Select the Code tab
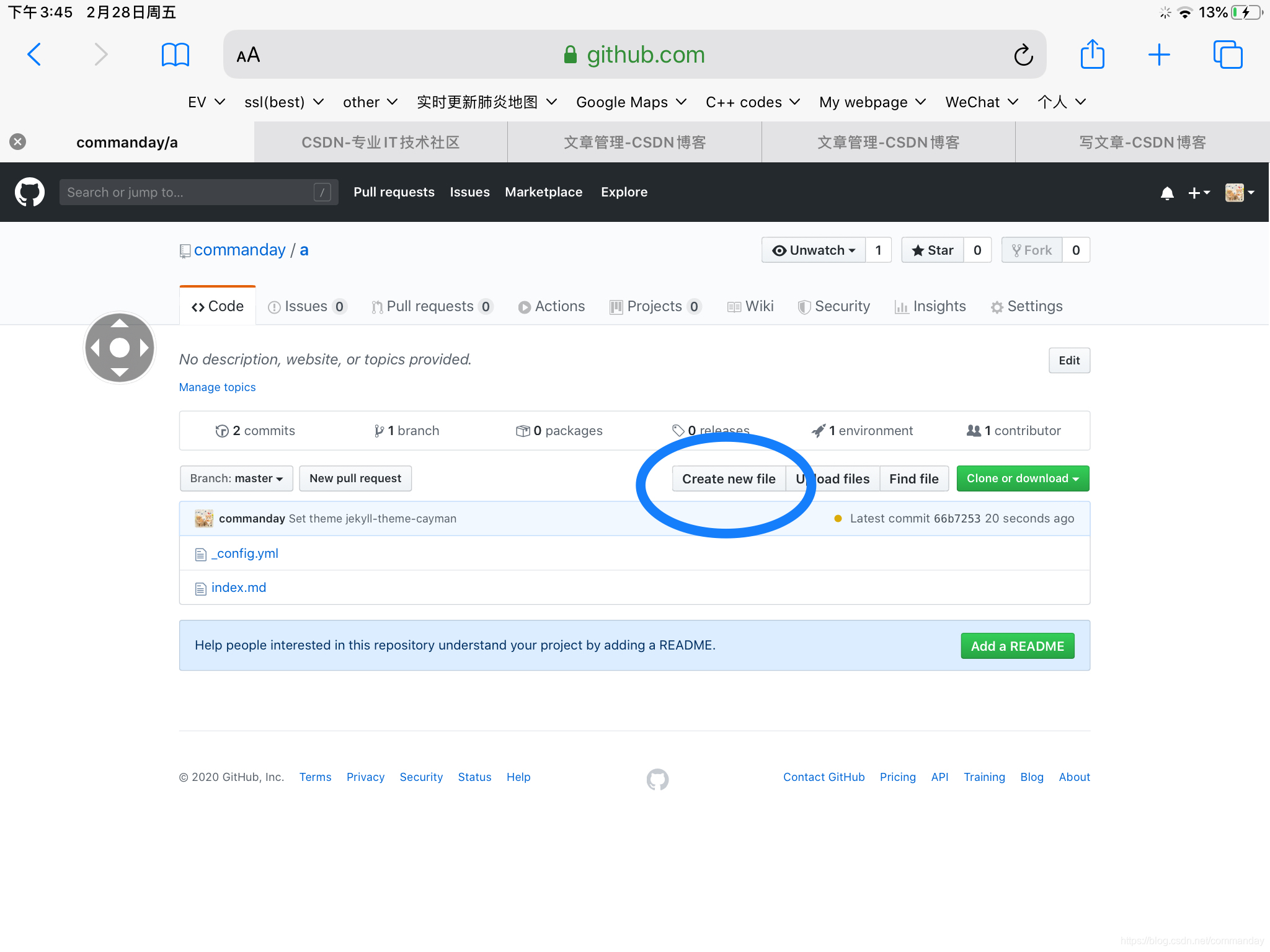Viewport: 1270px width, 952px height. click(x=218, y=306)
